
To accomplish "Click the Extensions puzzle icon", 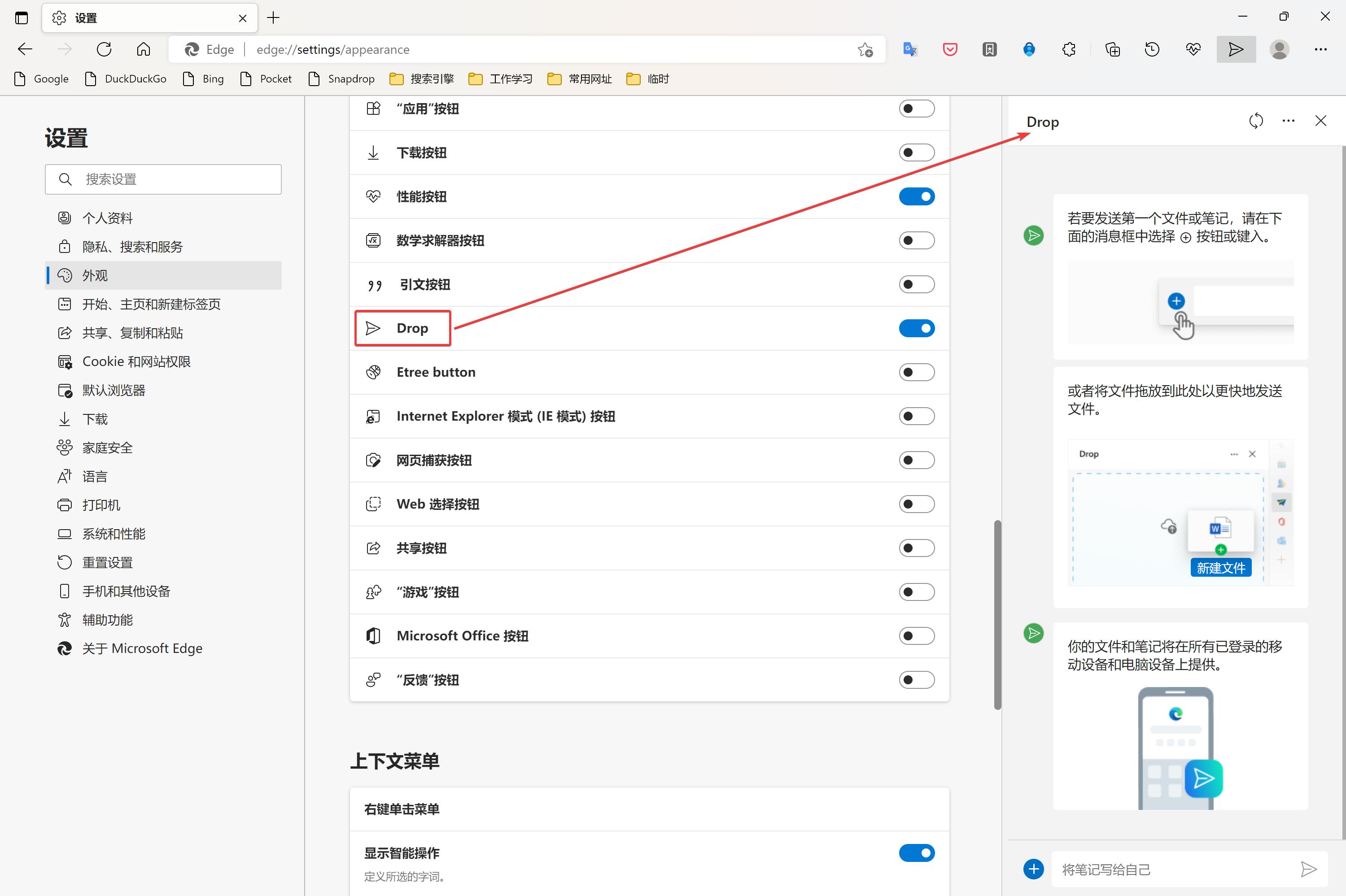I will (x=1069, y=50).
